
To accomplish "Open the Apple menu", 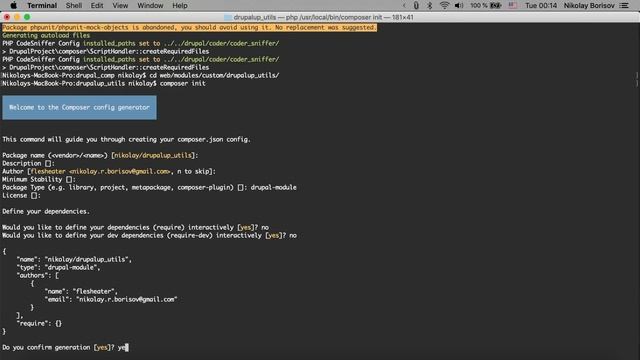I will [x=13, y=5].
